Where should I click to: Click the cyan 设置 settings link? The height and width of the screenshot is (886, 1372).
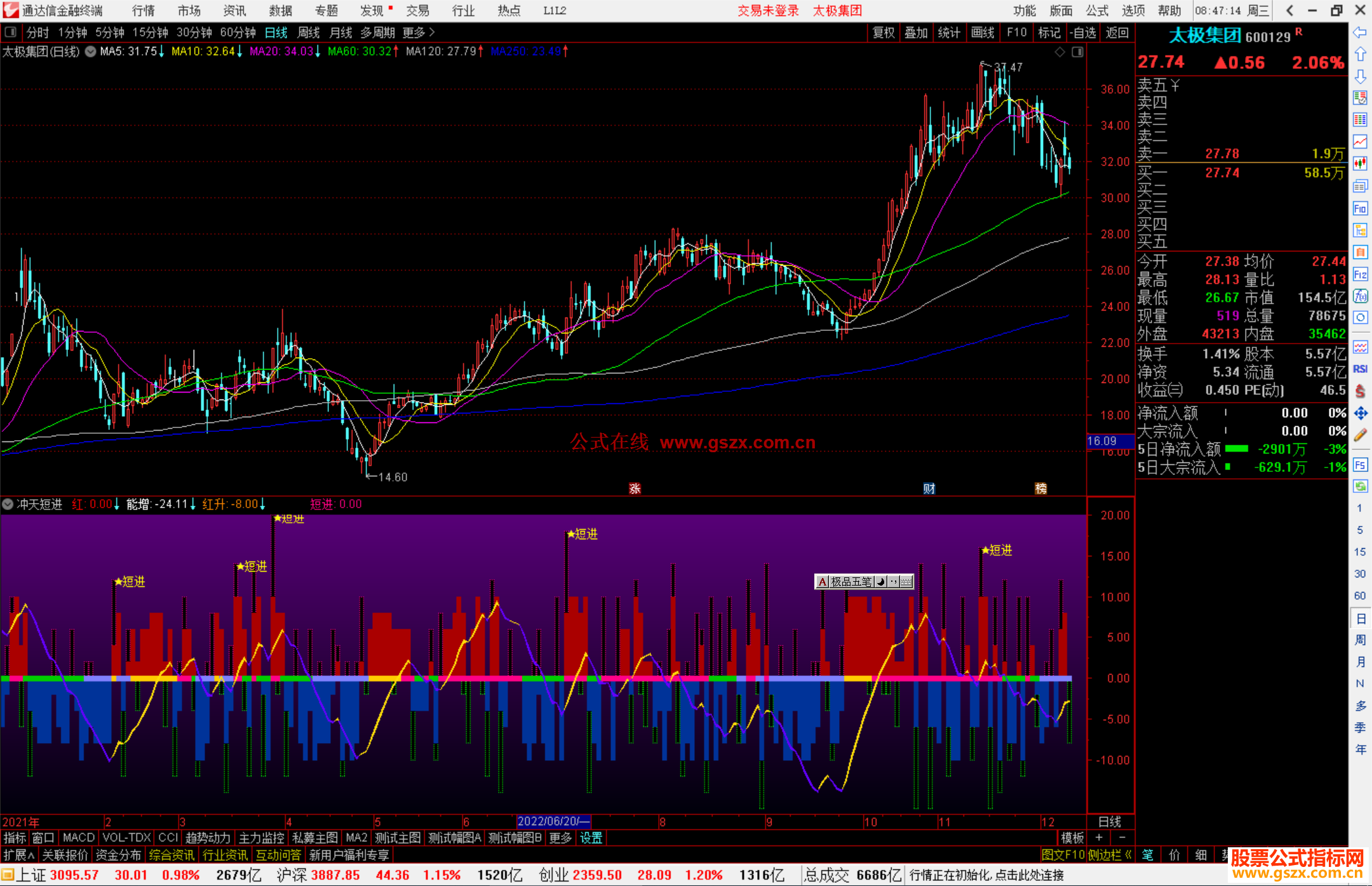tap(591, 838)
